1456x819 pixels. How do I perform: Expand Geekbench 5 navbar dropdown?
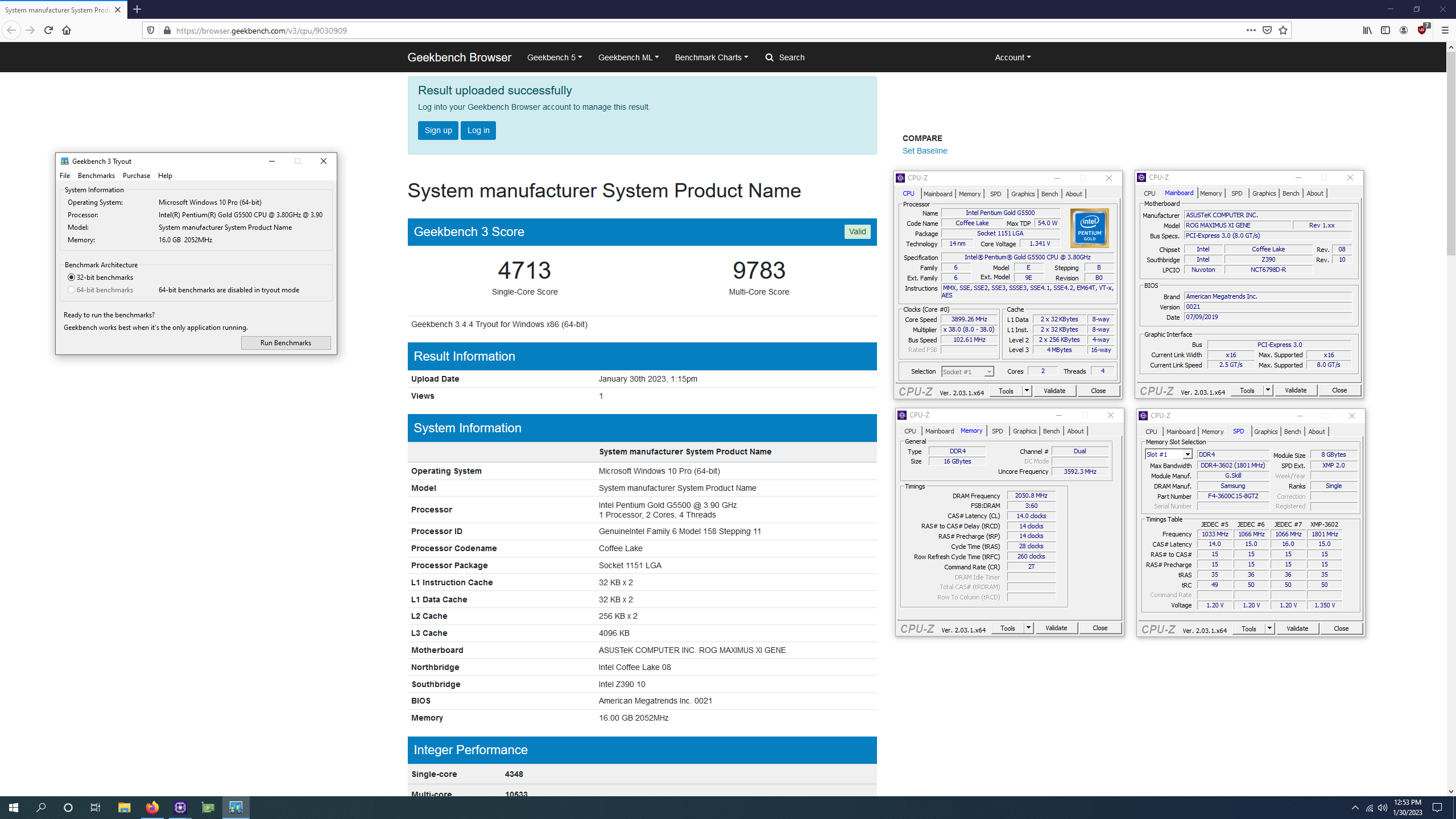coord(555,57)
